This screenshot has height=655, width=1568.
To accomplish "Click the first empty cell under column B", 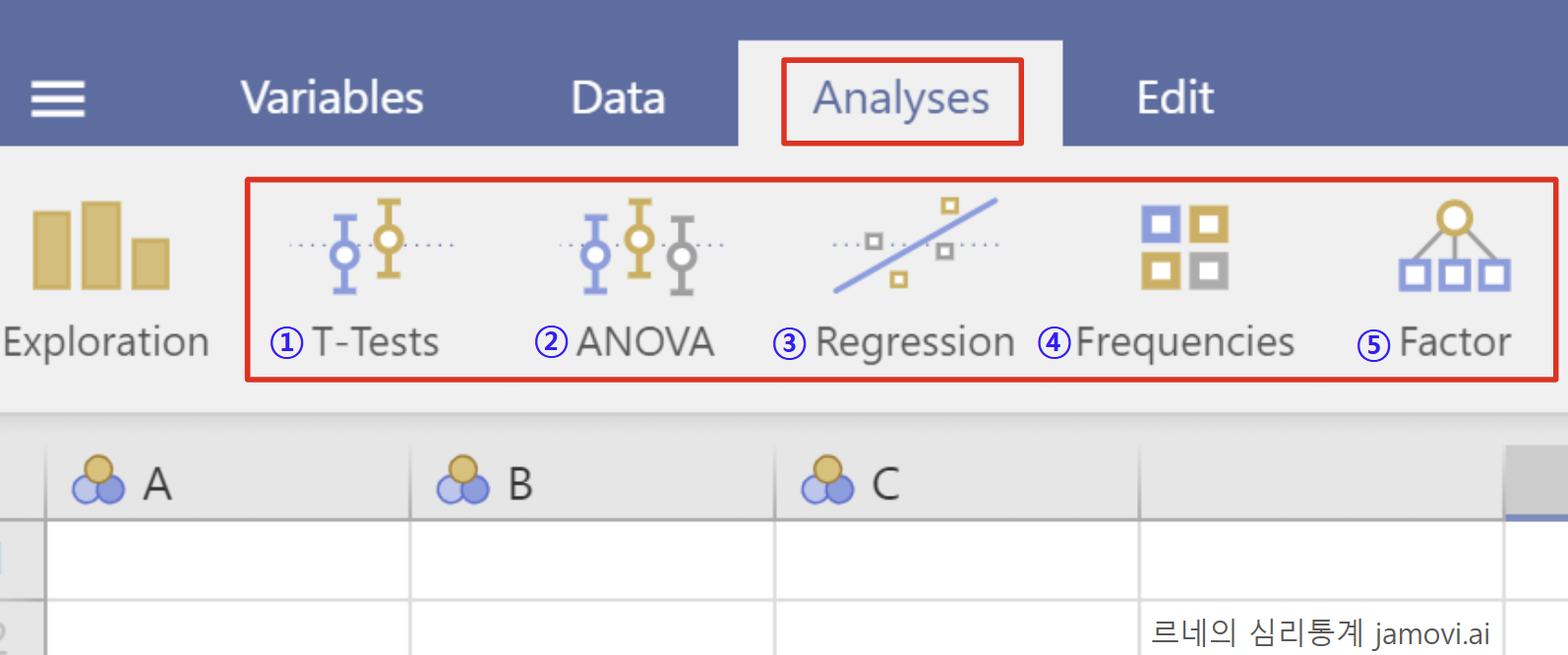I will tap(592, 560).
